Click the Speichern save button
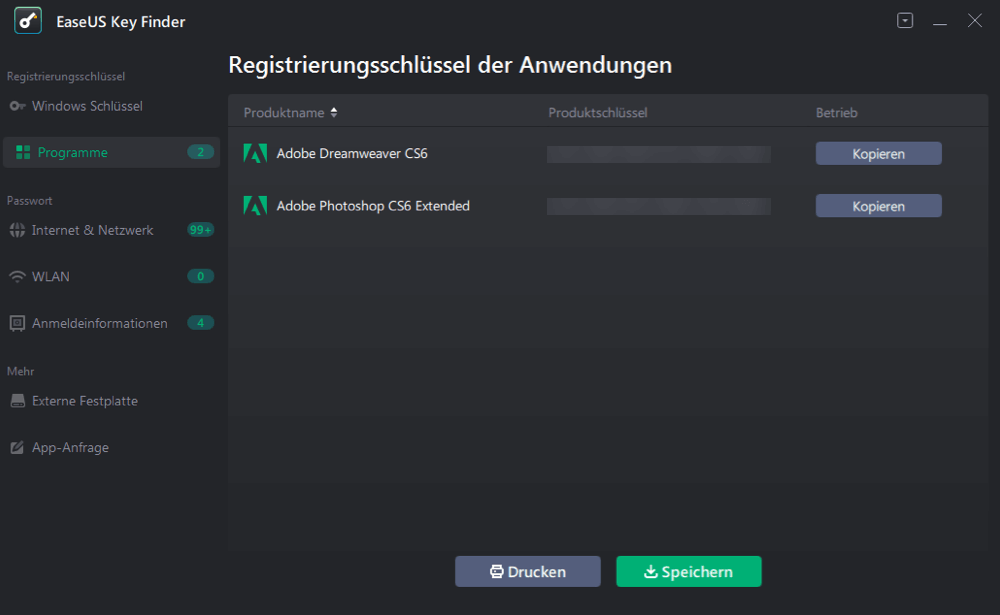This screenshot has width=1000, height=615. pos(689,572)
